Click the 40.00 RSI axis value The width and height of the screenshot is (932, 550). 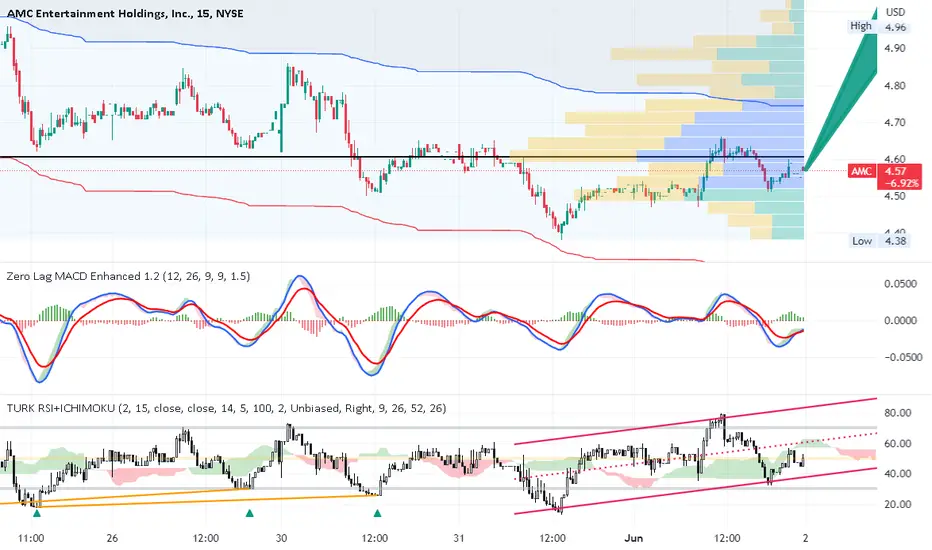898,474
